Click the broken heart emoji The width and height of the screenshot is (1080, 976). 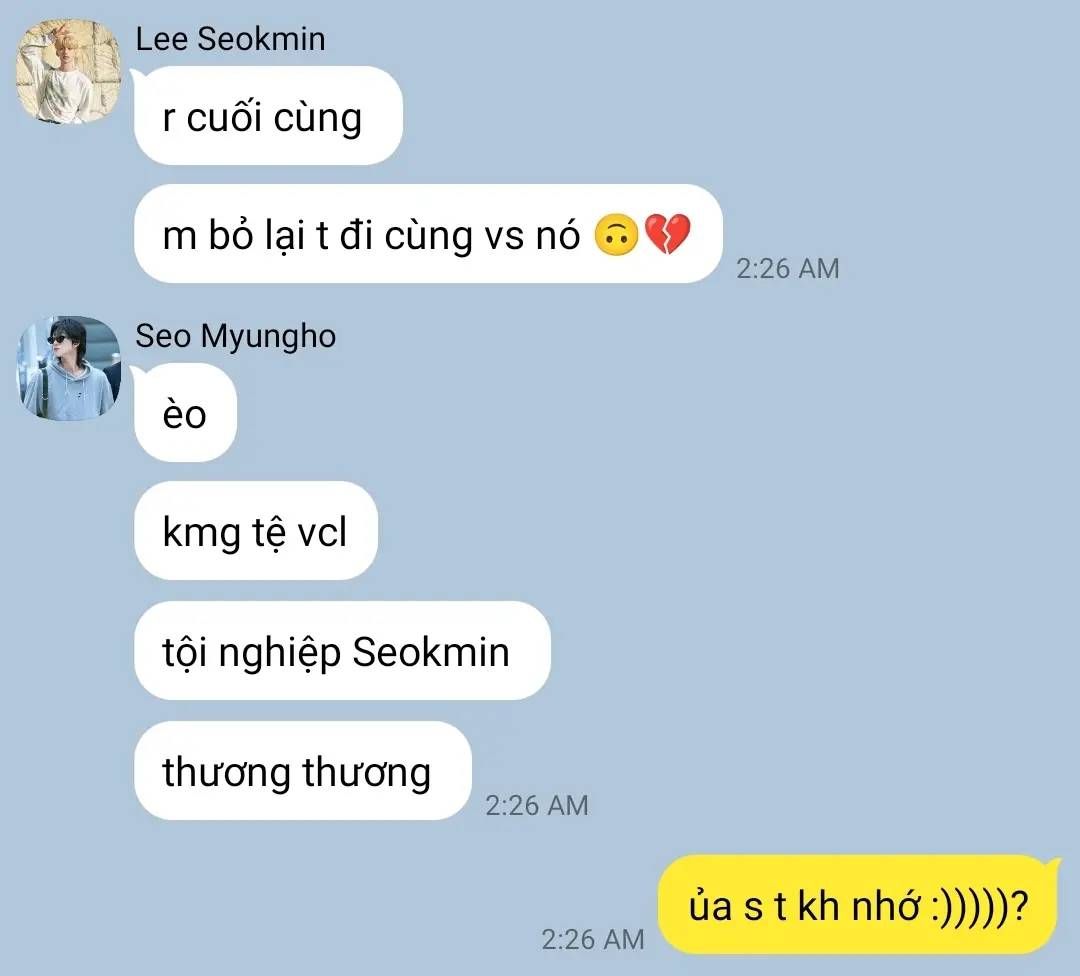667,234
